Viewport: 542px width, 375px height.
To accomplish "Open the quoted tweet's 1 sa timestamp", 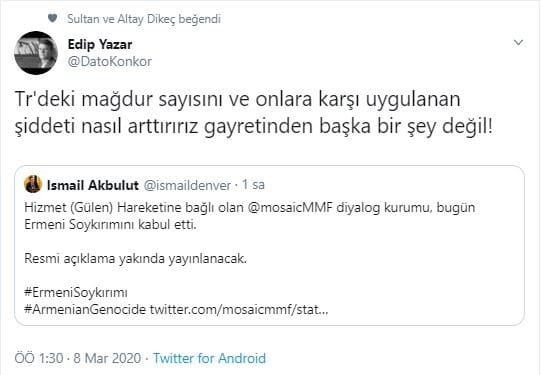I will tap(253, 185).
